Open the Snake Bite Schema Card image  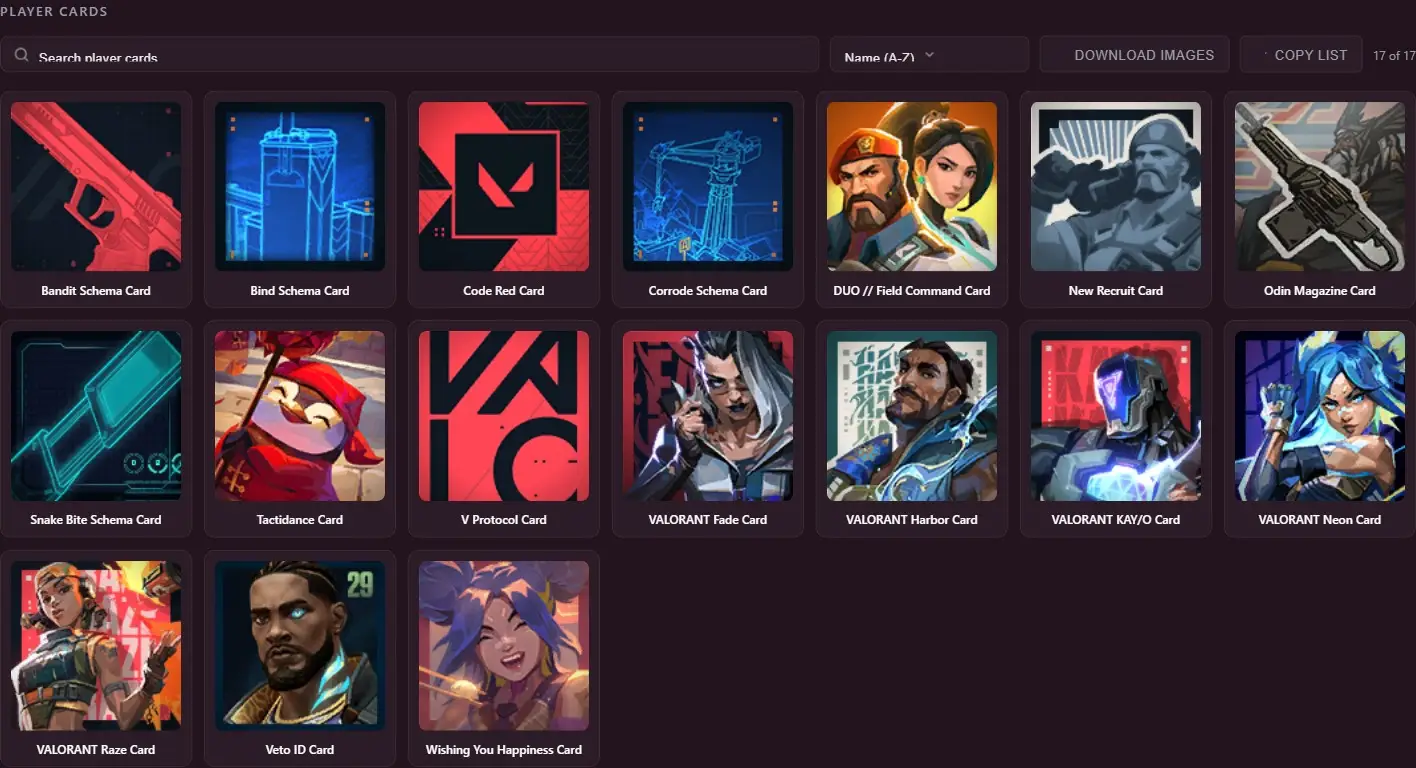coord(96,416)
